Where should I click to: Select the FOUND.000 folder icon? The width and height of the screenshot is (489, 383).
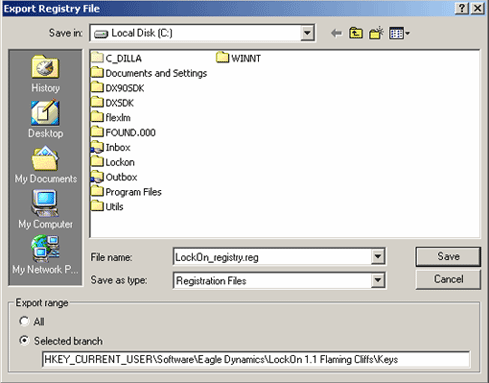[x=97, y=132]
